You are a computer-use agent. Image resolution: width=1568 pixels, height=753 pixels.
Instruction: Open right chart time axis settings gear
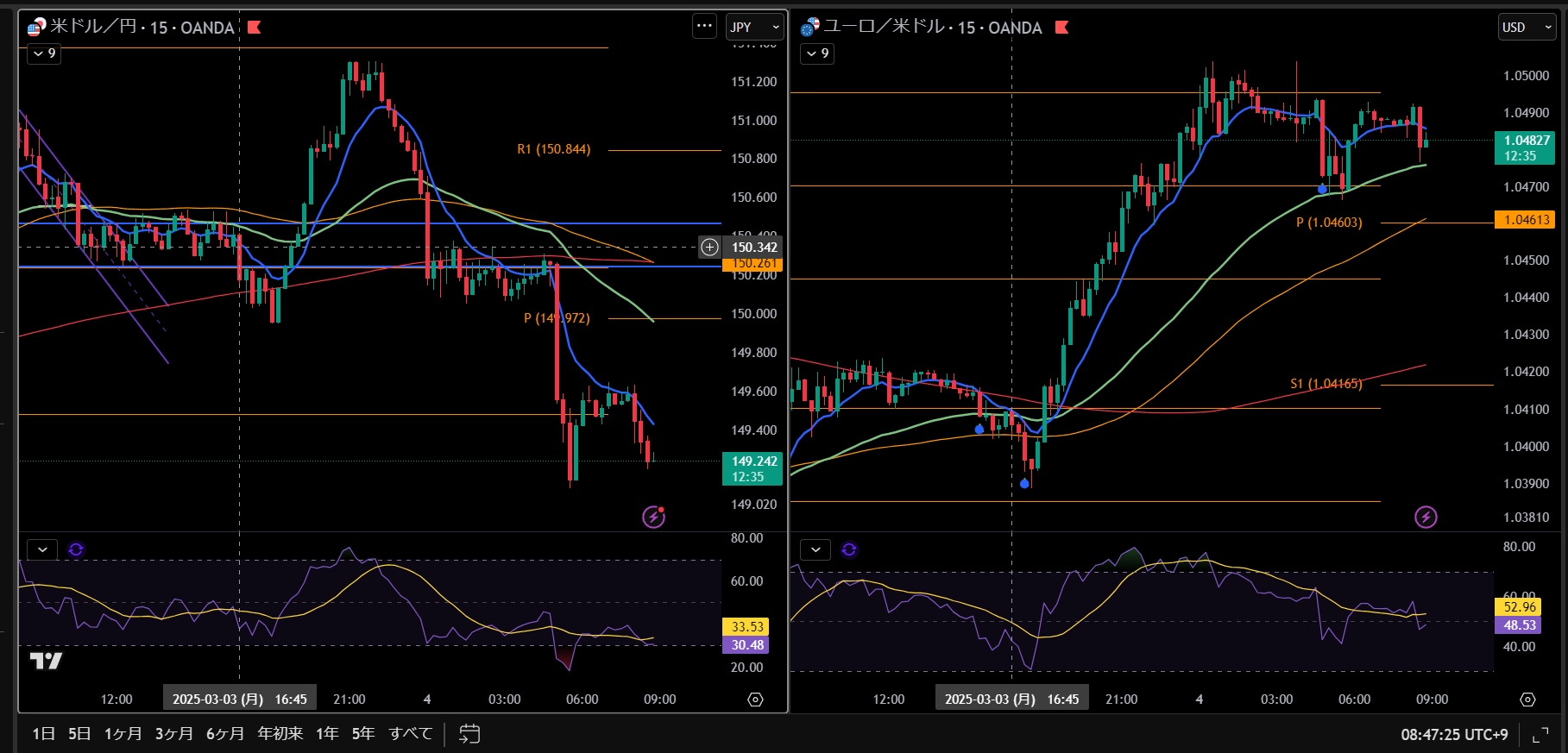(1527, 700)
